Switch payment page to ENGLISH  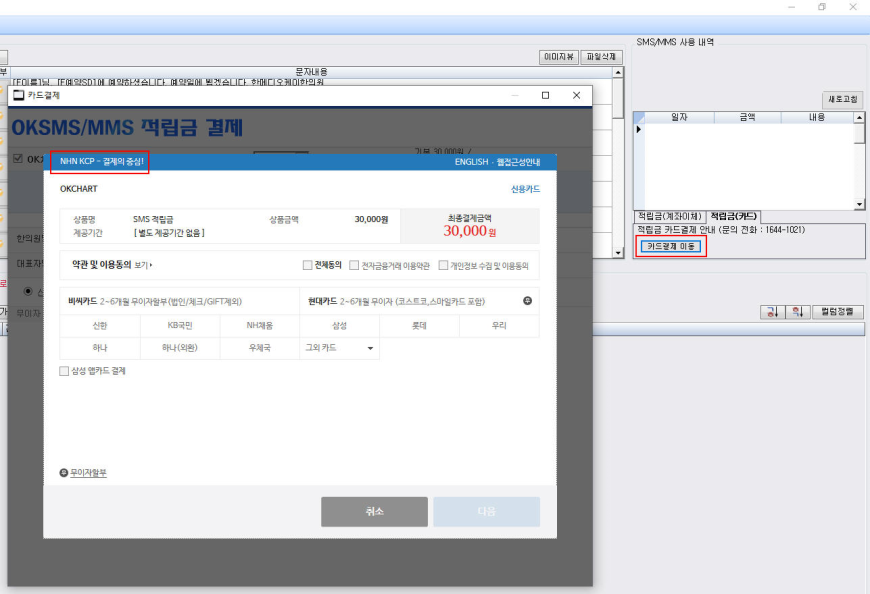472,162
